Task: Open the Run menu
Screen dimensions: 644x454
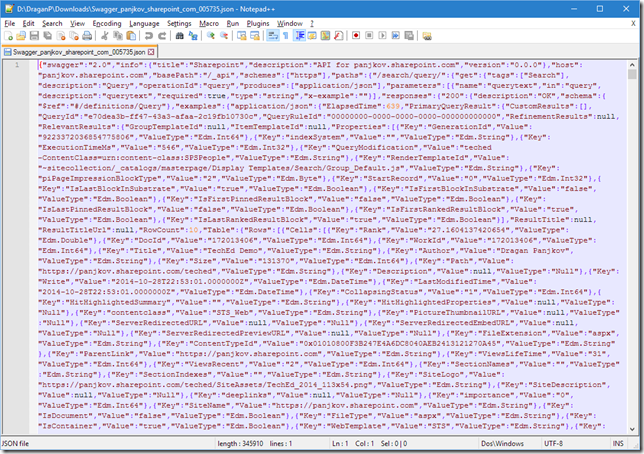Action: [x=233, y=23]
